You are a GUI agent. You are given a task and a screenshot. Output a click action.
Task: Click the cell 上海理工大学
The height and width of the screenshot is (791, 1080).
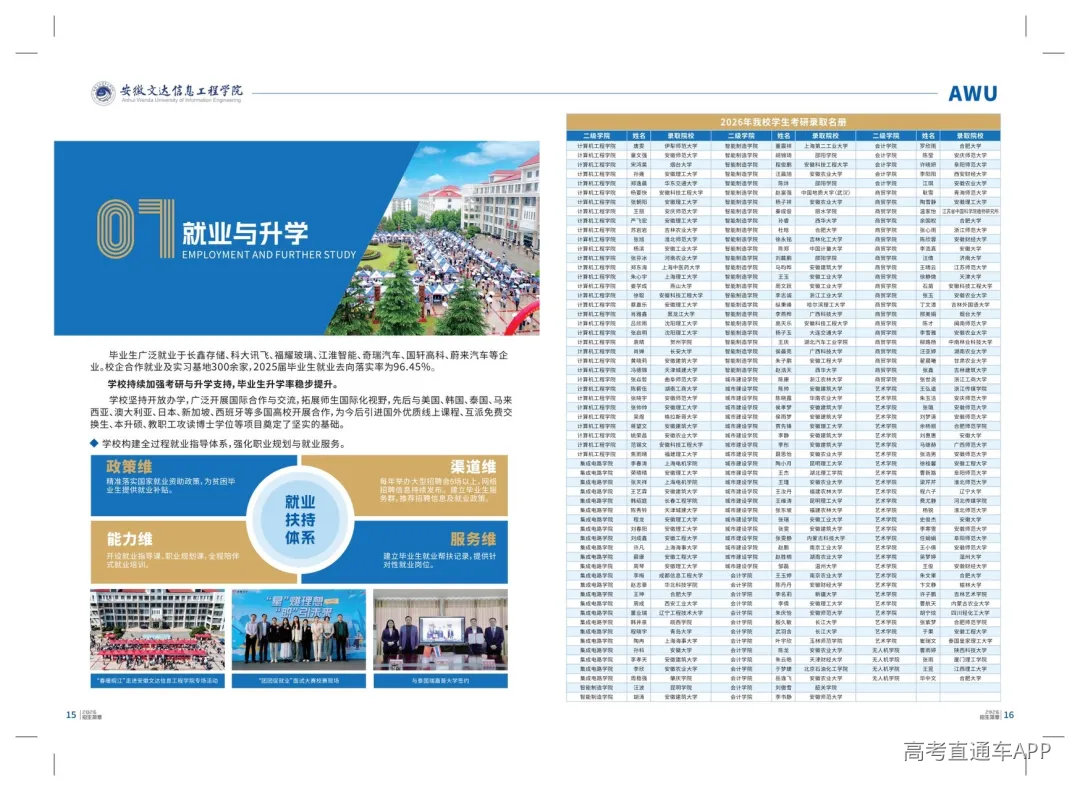point(681,276)
